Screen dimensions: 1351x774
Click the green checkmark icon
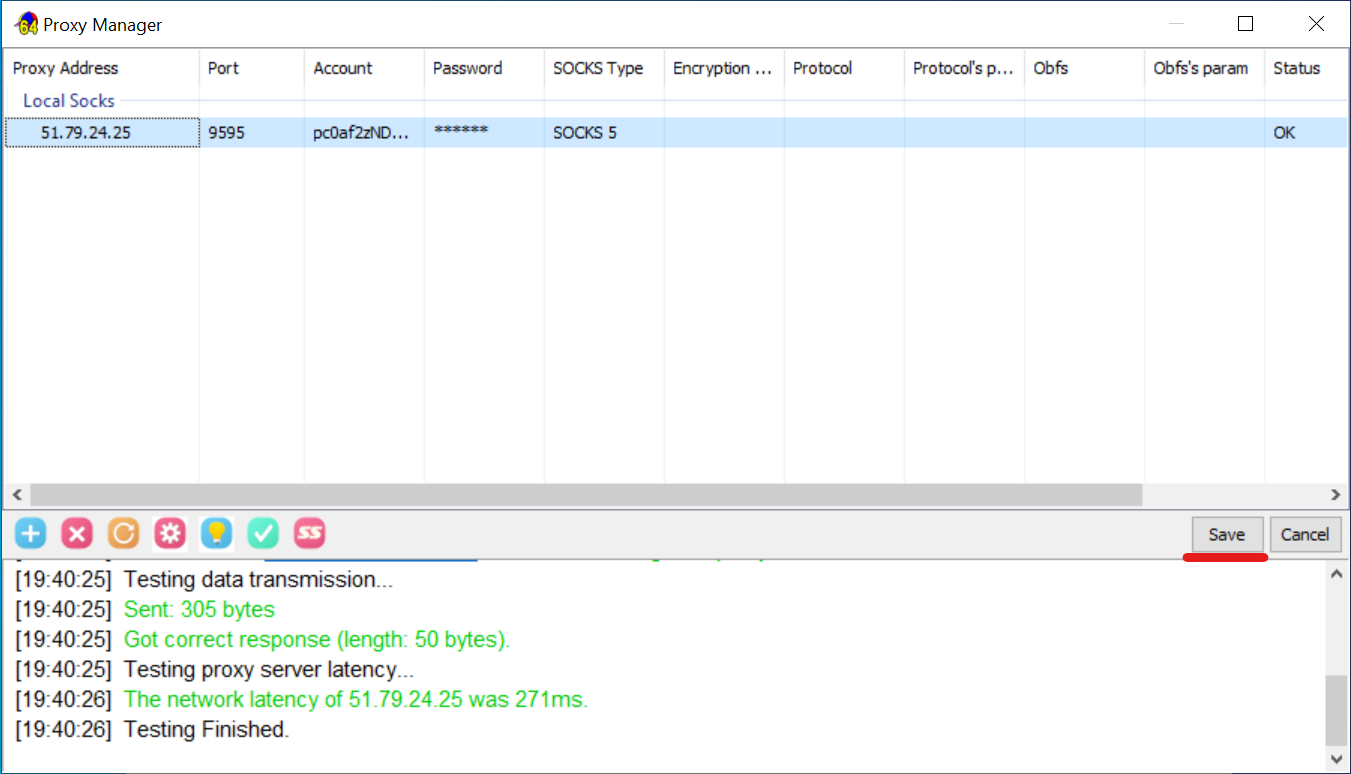[263, 534]
